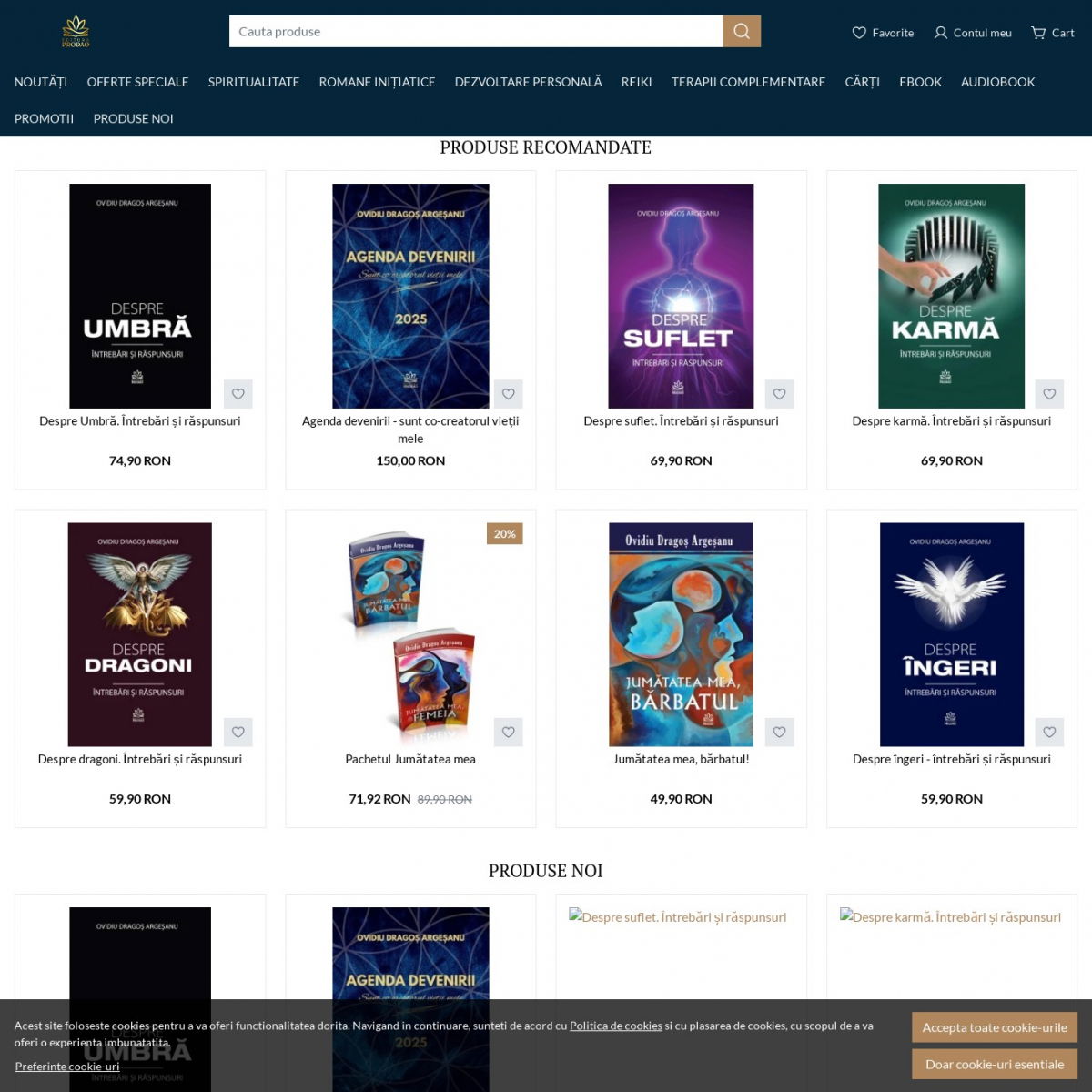The height and width of the screenshot is (1092, 1092).
Task: Click Despre Dragoni book cover
Action: click(140, 634)
